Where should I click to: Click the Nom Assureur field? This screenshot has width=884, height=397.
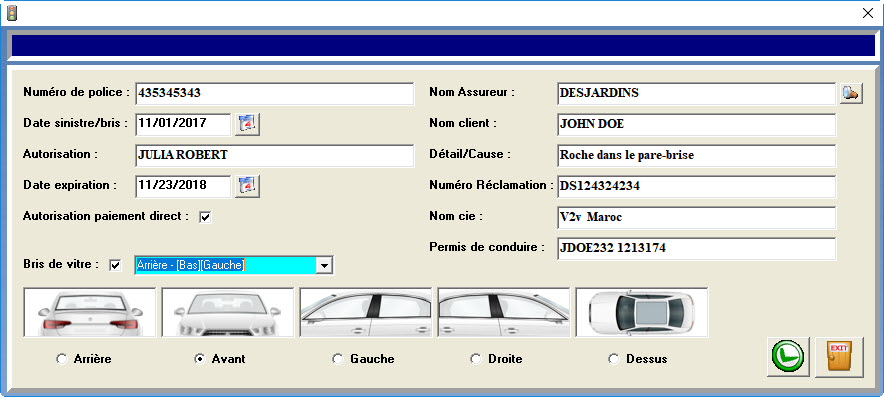point(696,94)
